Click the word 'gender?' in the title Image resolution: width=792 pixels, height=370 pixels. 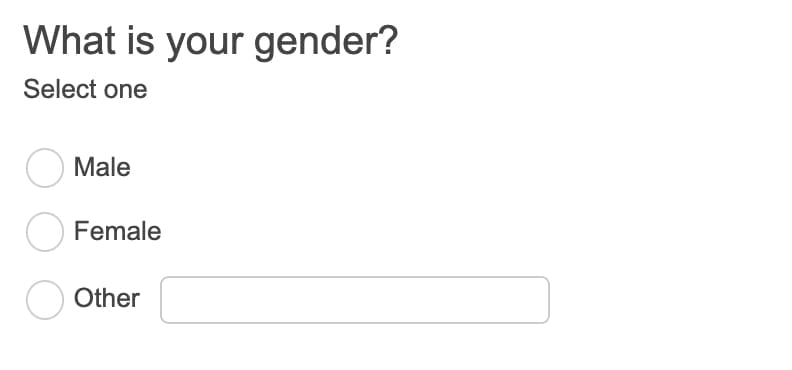click(326, 43)
